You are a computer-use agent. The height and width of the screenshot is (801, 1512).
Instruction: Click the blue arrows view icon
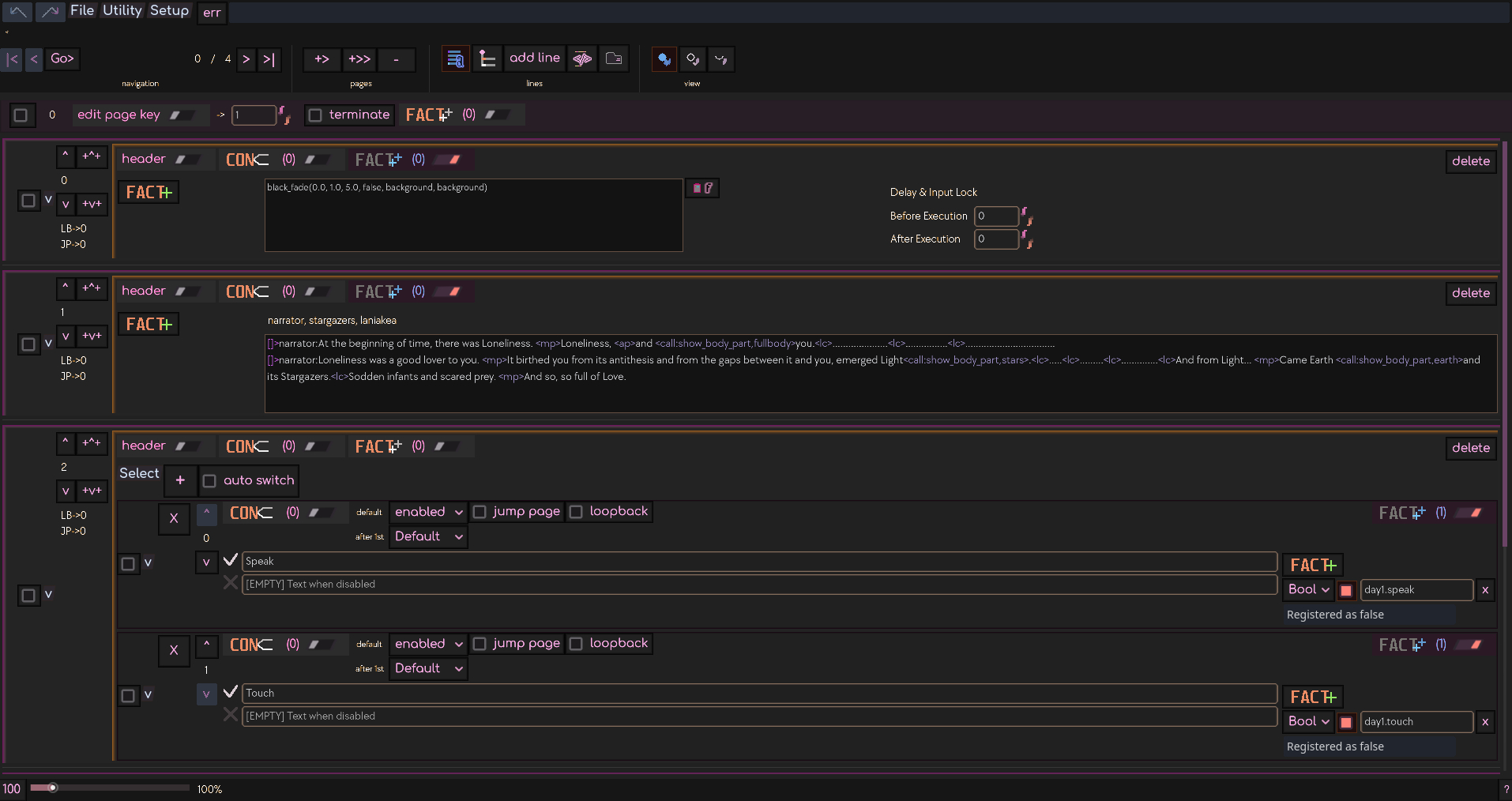pos(664,59)
